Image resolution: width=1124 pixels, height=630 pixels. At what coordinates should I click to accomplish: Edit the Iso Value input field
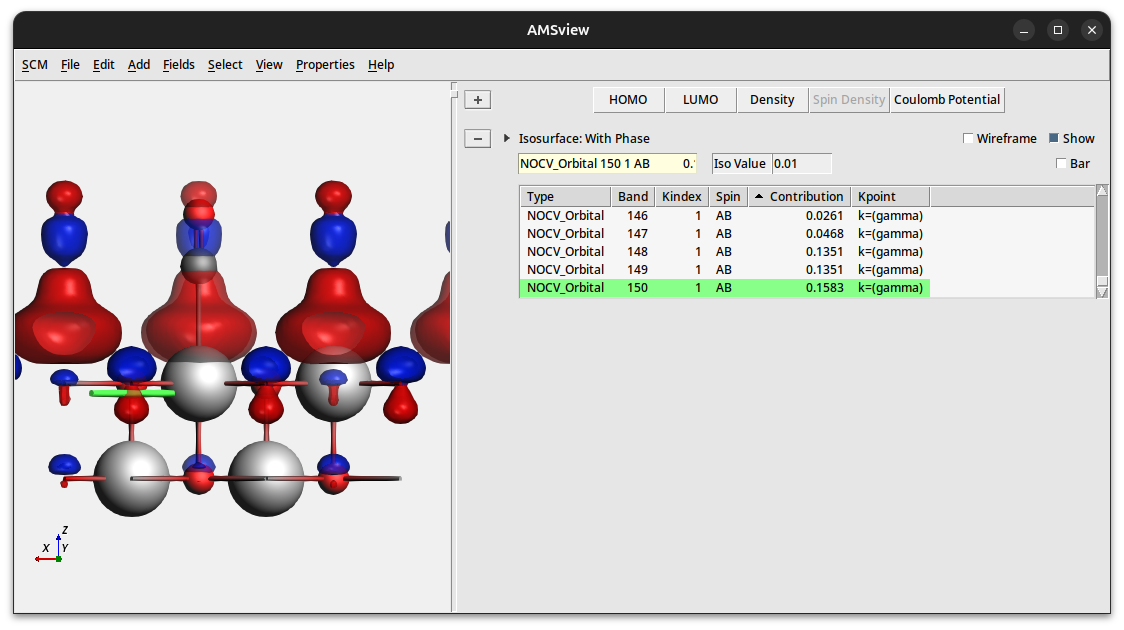pyautogui.click(x=800, y=163)
